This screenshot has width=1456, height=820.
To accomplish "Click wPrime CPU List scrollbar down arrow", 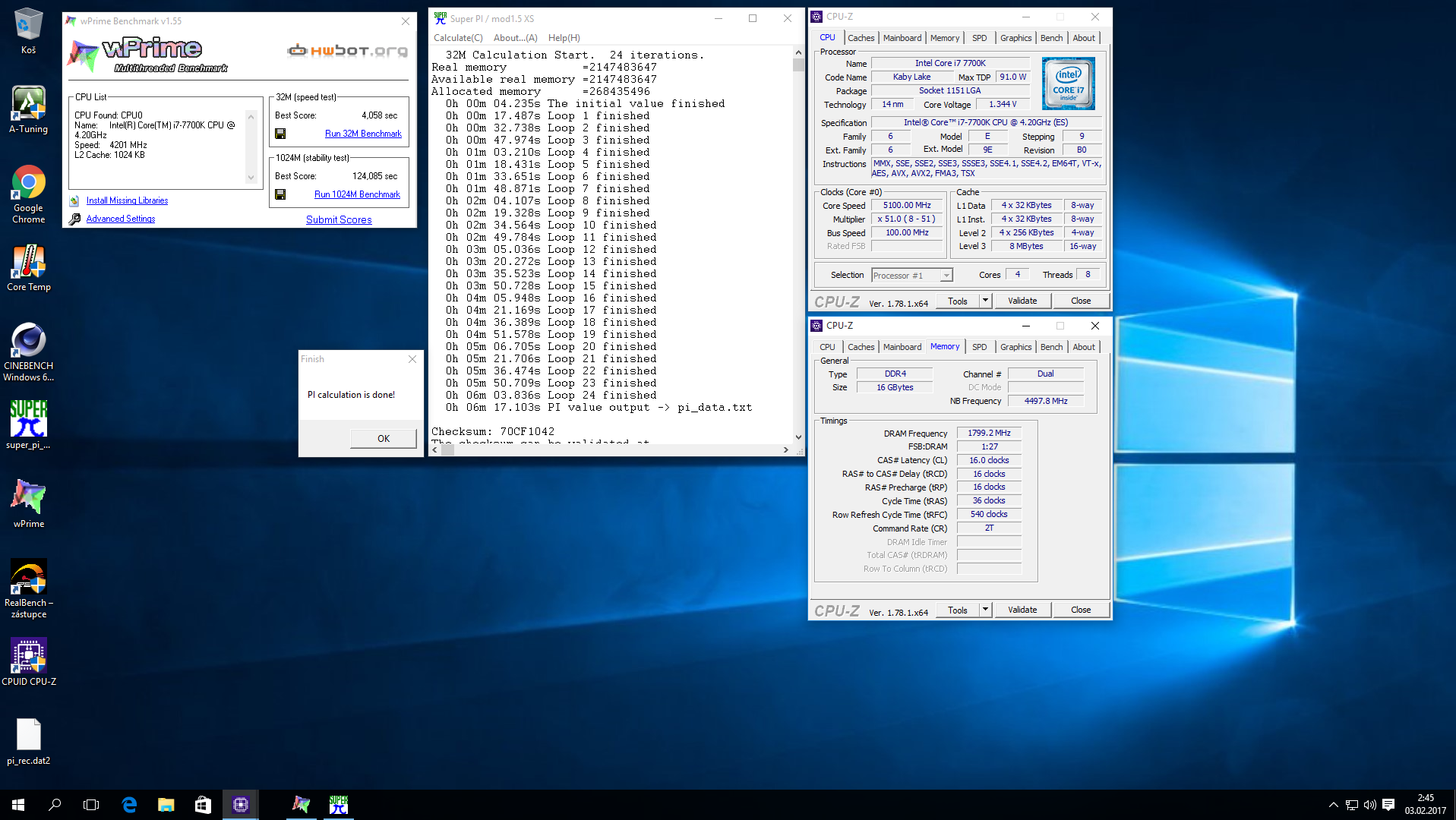I will coord(251,178).
